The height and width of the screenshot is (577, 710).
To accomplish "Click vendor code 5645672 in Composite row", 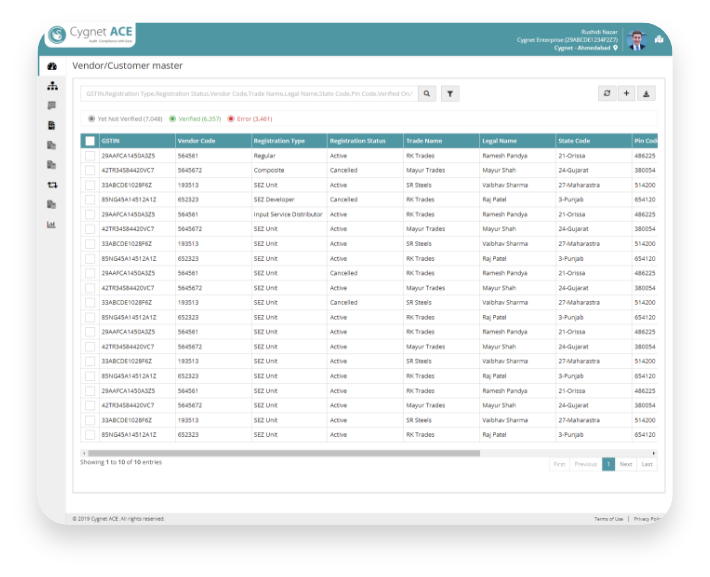I will pyautogui.click(x=190, y=170).
